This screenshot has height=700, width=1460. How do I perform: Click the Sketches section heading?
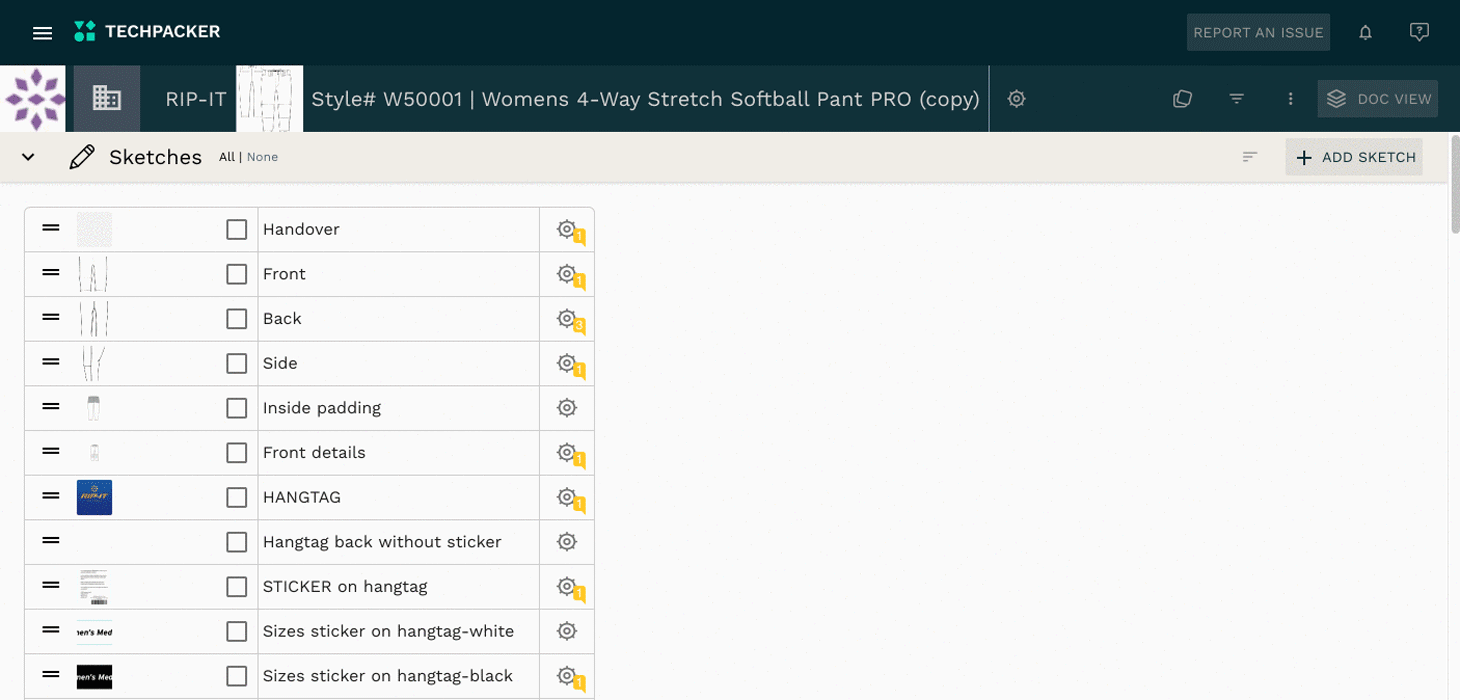point(155,157)
